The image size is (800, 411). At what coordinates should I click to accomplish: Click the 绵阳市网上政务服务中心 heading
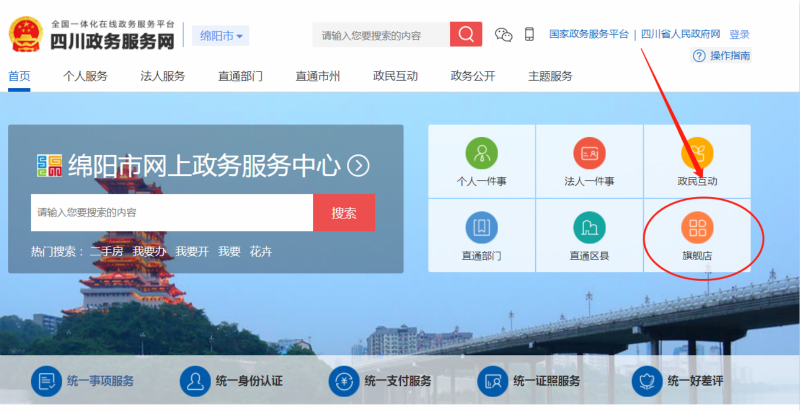[x=204, y=166]
